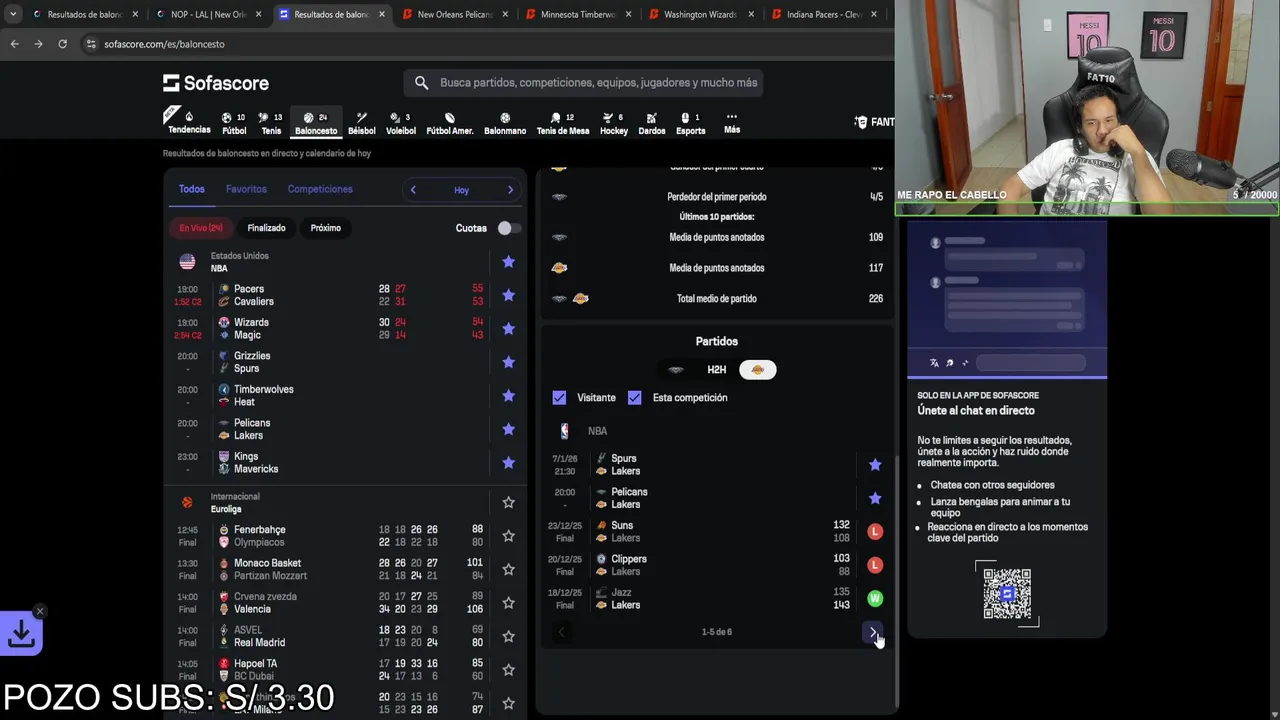Close the New Orleans Pelicans browser tab
The width and height of the screenshot is (1280, 720).
click(504, 14)
